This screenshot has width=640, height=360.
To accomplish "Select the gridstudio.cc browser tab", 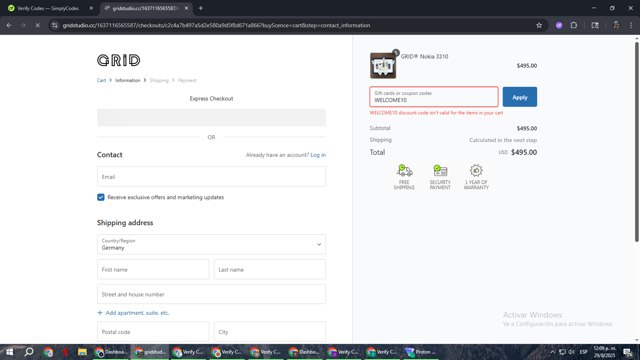I will [x=145, y=8].
